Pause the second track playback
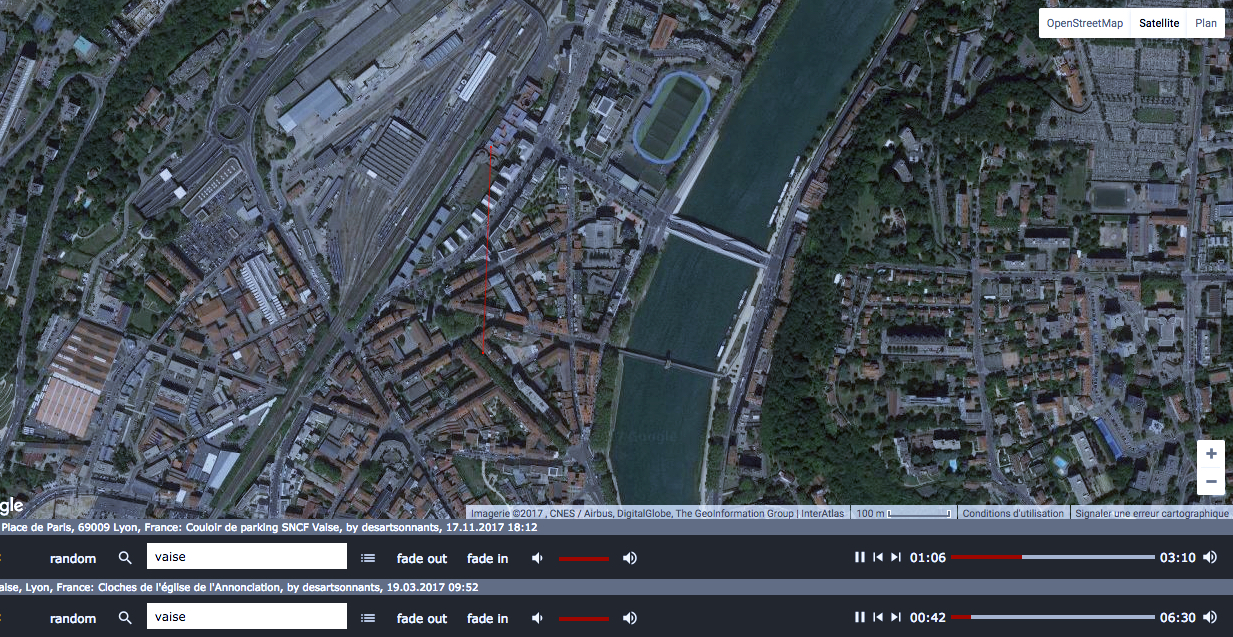1233x637 pixels. pyautogui.click(x=859, y=618)
